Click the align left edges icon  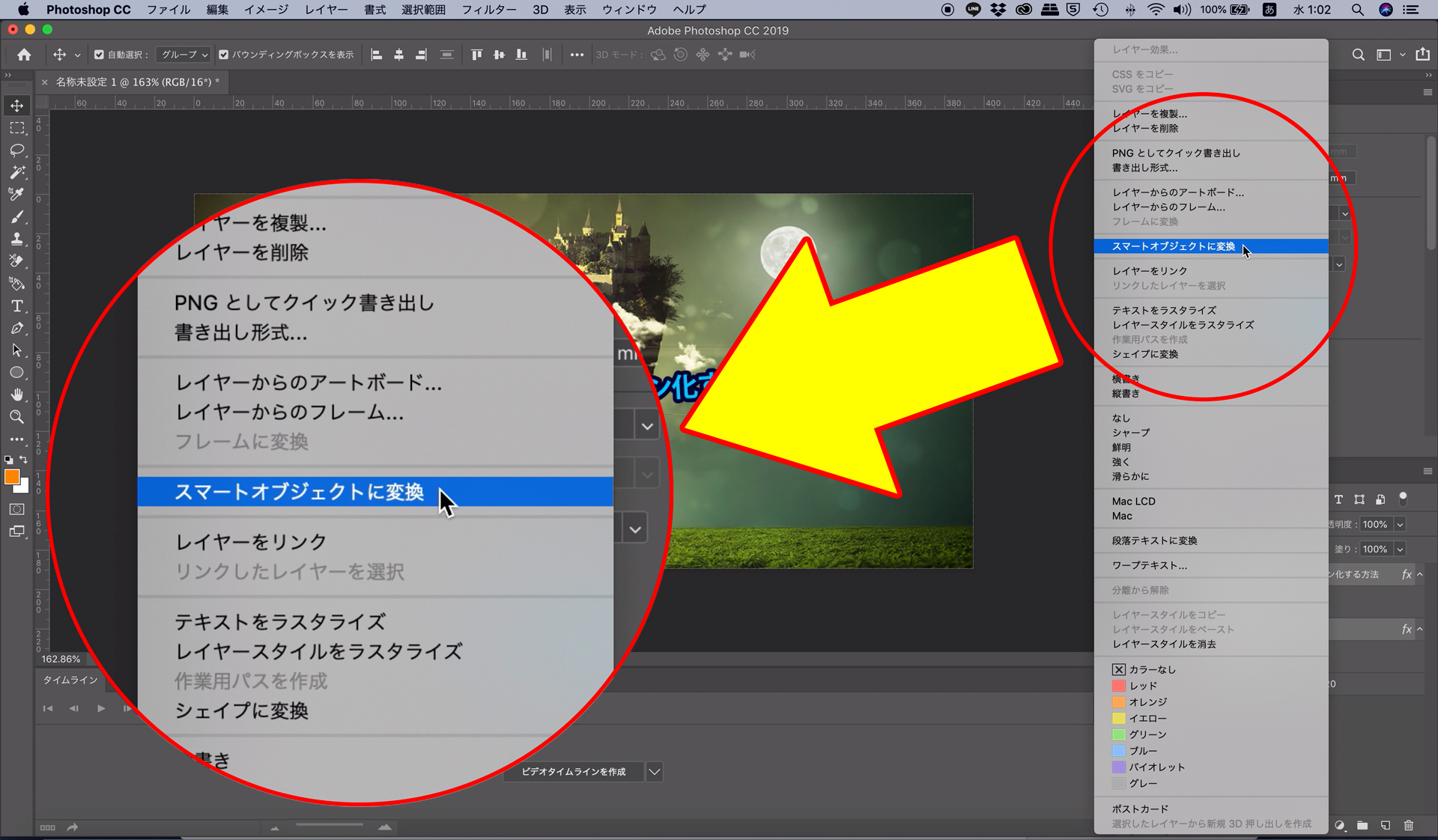pos(377,55)
